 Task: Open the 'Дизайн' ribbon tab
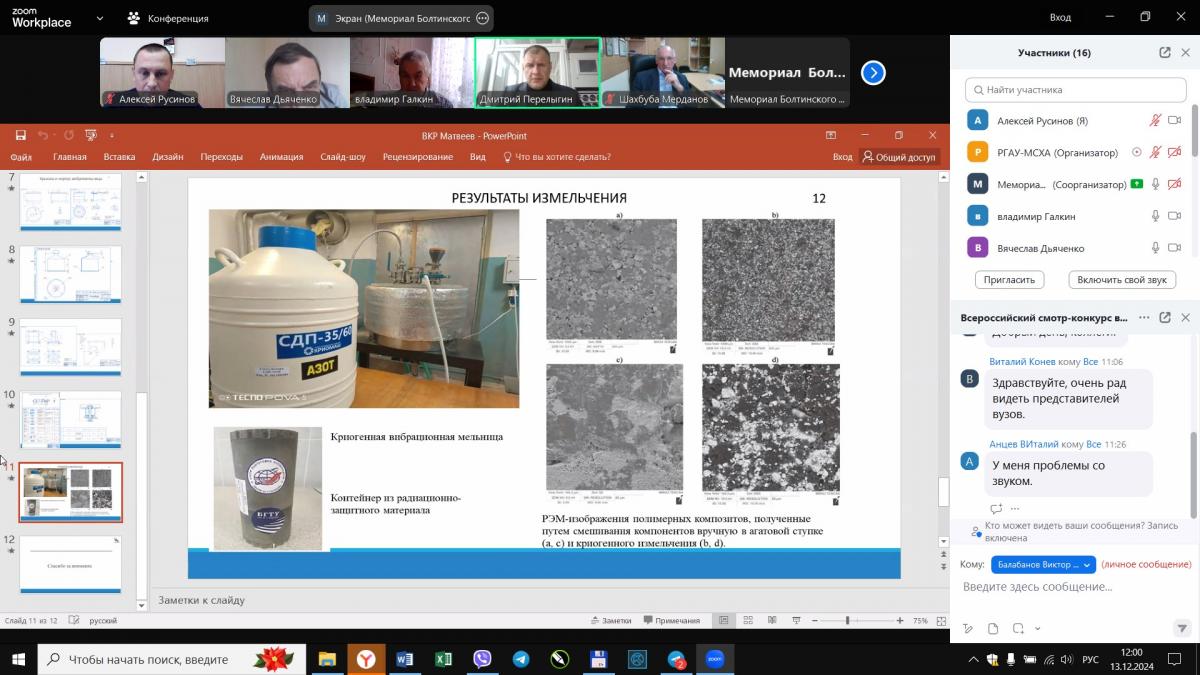[x=167, y=157]
